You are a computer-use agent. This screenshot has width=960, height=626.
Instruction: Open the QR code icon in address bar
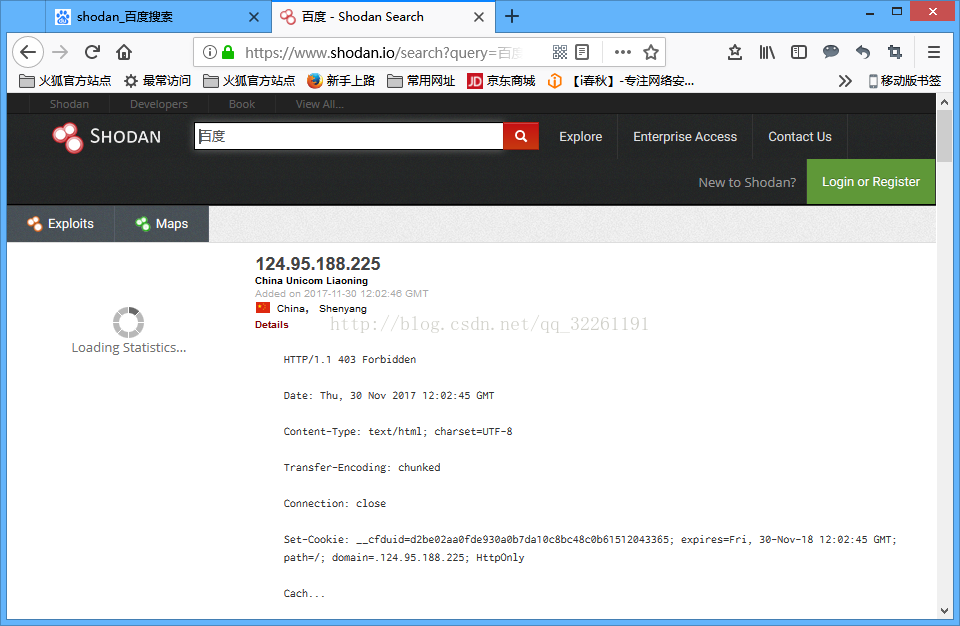pos(560,52)
